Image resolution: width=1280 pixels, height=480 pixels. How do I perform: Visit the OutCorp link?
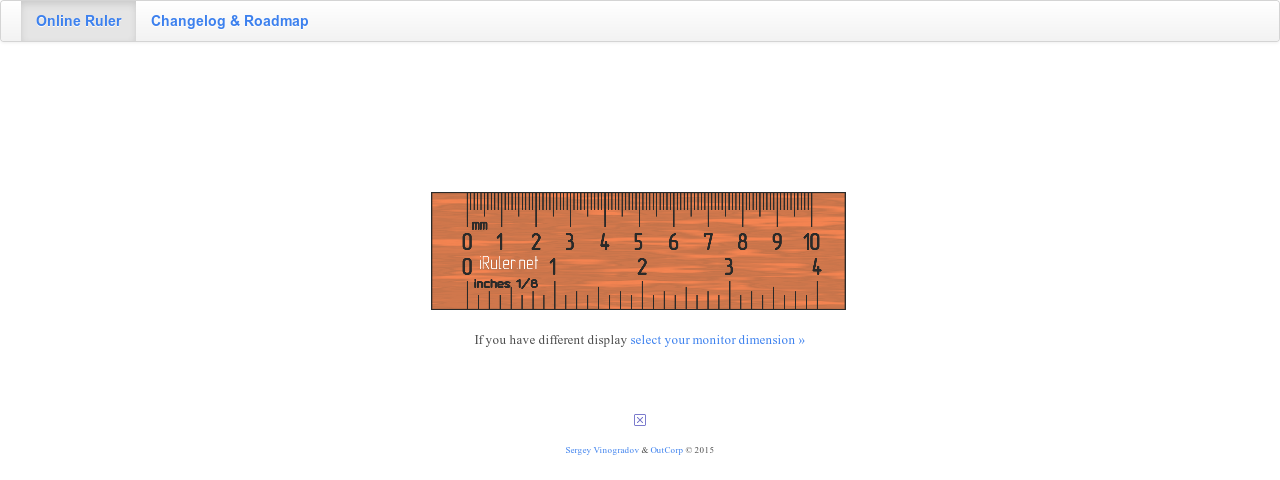[x=667, y=451]
